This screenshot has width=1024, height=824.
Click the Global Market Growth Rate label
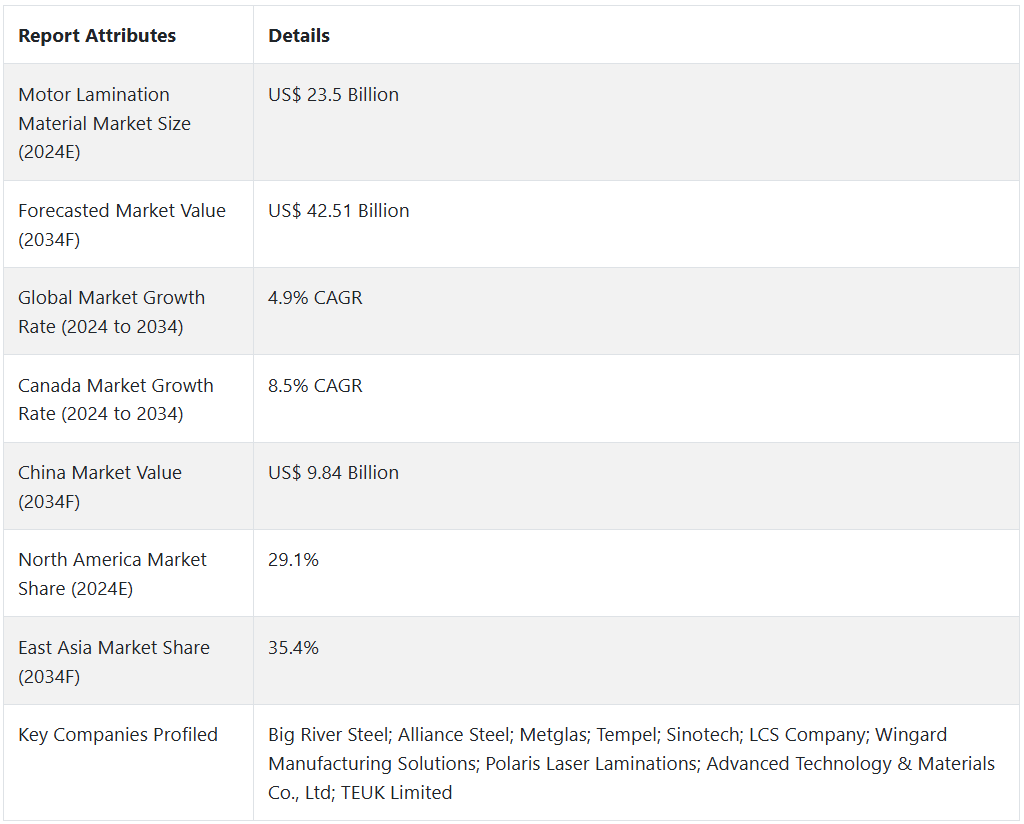(x=111, y=312)
